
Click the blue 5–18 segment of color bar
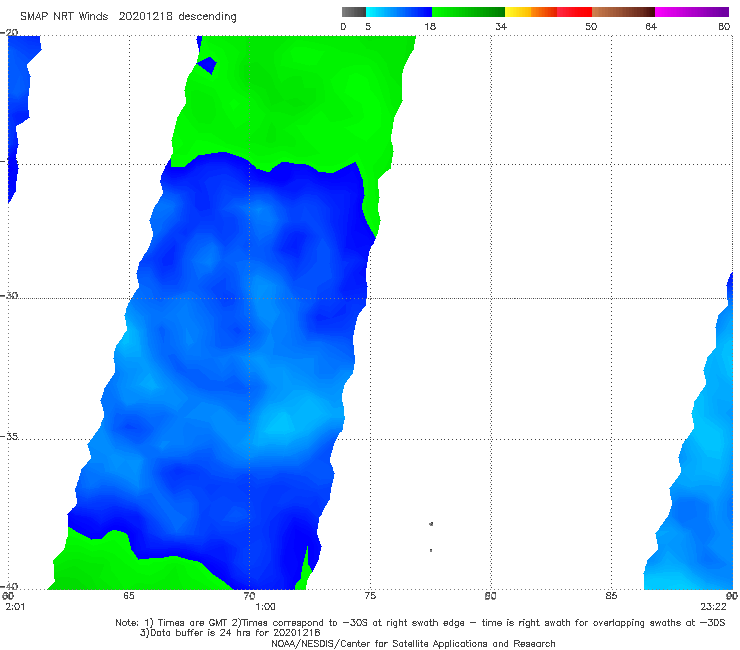(x=399, y=12)
